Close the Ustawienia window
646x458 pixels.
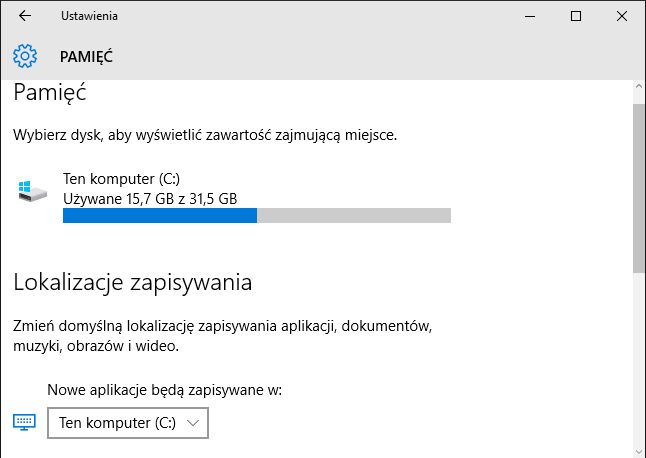(622, 16)
